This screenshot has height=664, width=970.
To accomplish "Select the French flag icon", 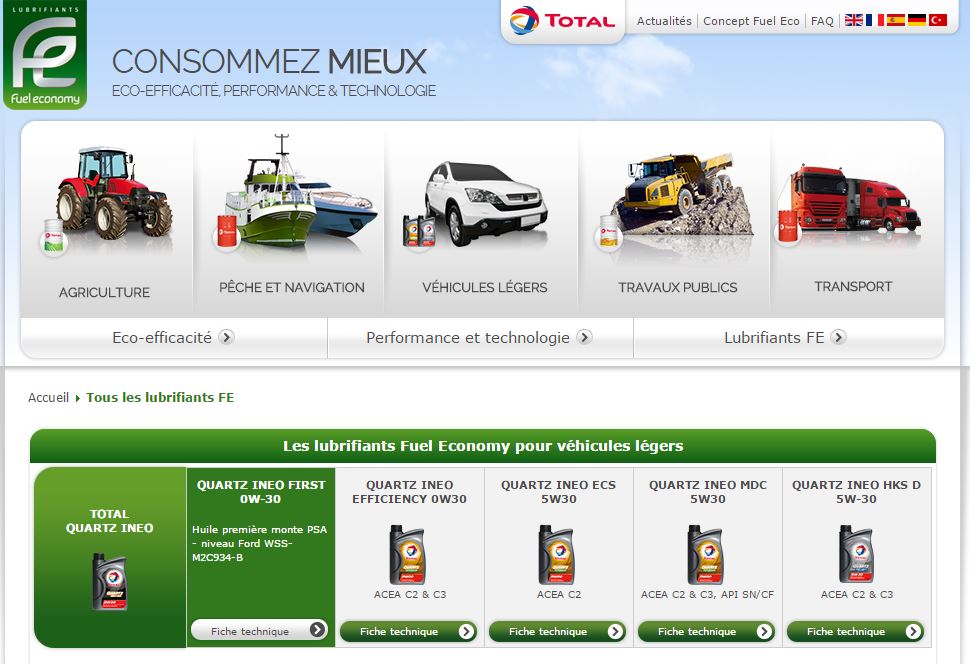I will 874,19.
